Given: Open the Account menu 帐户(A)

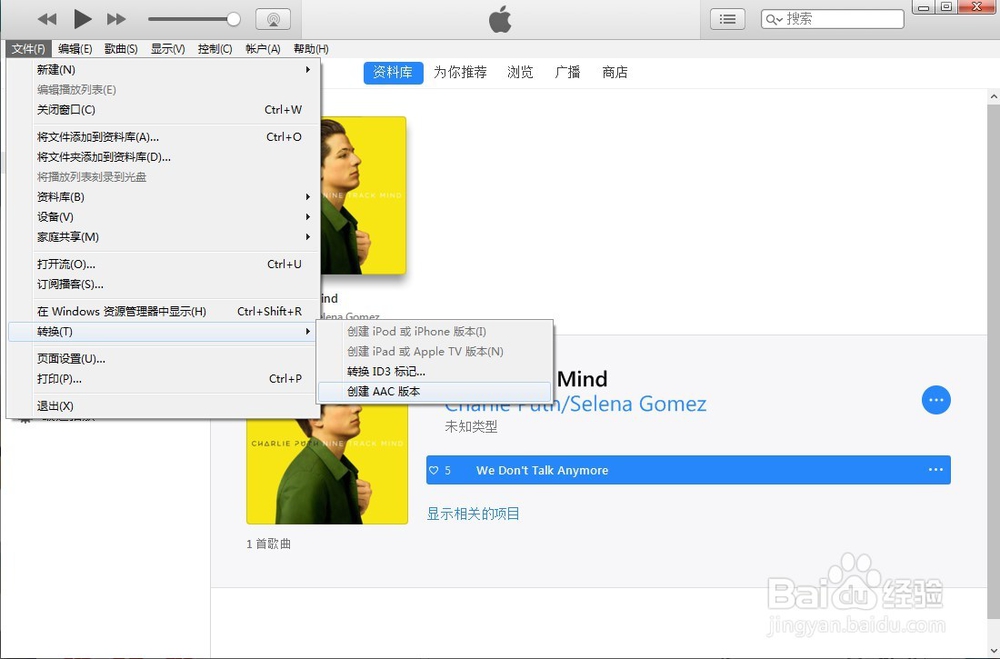Looking at the screenshot, I should pyautogui.click(x=263, y=48).
